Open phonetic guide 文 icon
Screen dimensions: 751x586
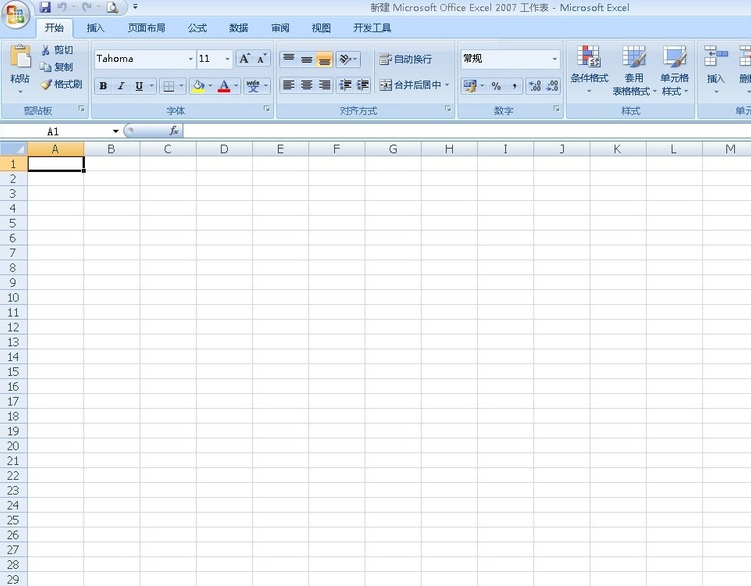(x=253, y=86)
